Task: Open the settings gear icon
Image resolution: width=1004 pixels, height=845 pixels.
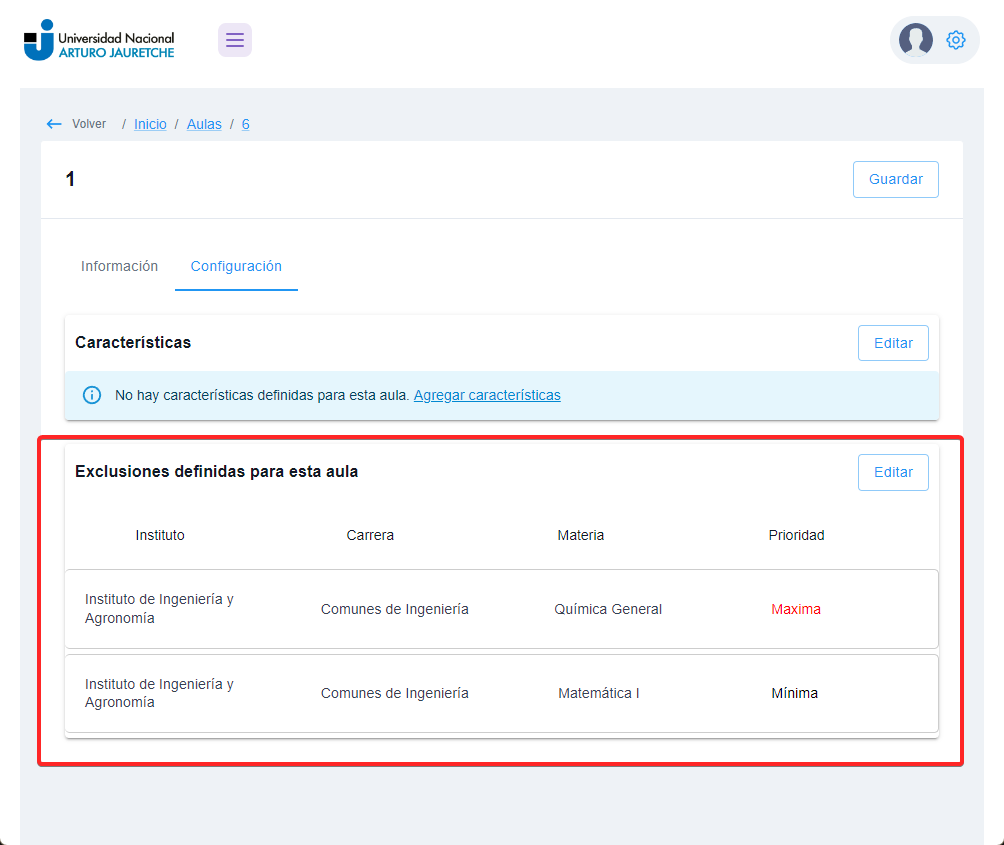Action: tap(955, 40)
